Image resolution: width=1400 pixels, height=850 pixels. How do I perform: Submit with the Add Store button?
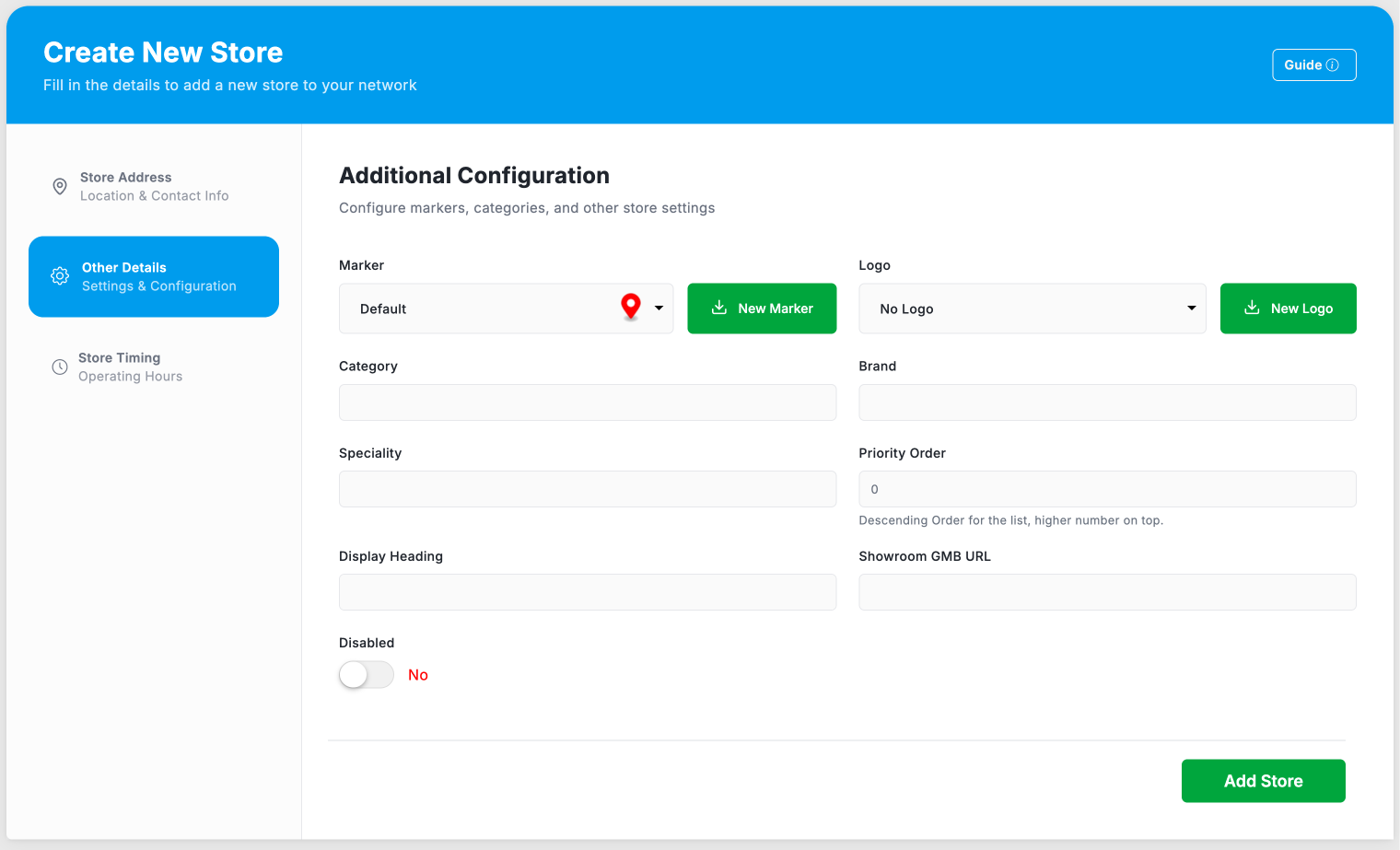coord(1264,781)
